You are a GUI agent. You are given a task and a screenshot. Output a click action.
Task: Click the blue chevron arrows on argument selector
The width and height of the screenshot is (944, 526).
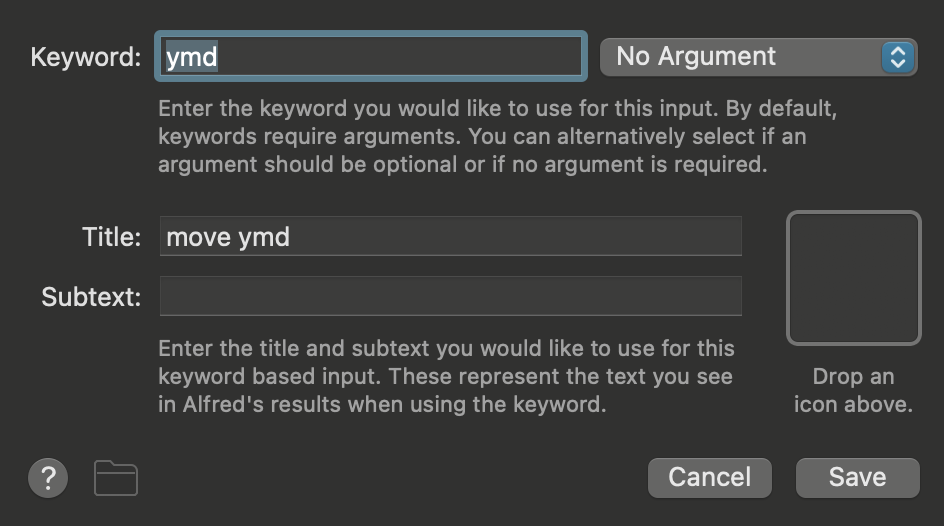[897, 57]
